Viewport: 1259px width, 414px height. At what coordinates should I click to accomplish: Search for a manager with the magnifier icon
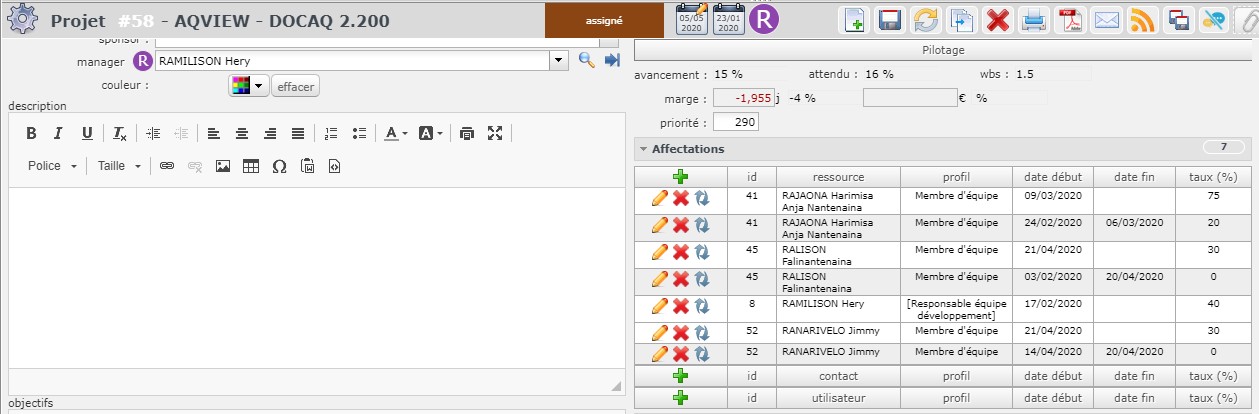(587, 61)
